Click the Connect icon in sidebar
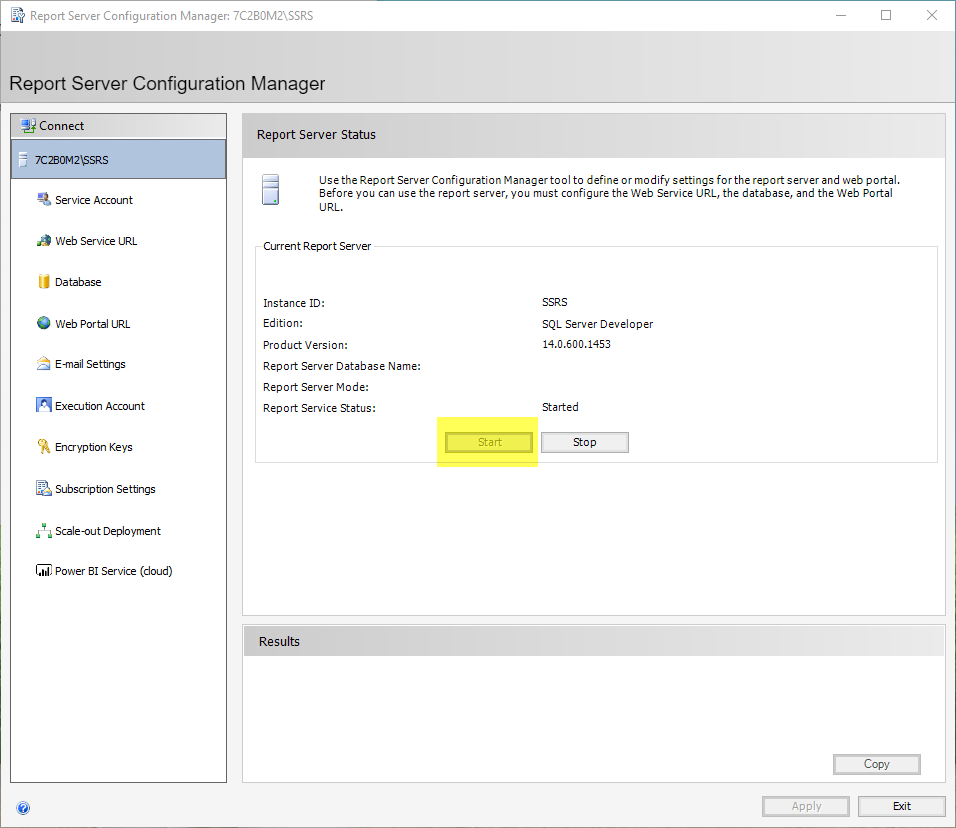This screenshot has height=828, width=956. click(x=28, y=126)
